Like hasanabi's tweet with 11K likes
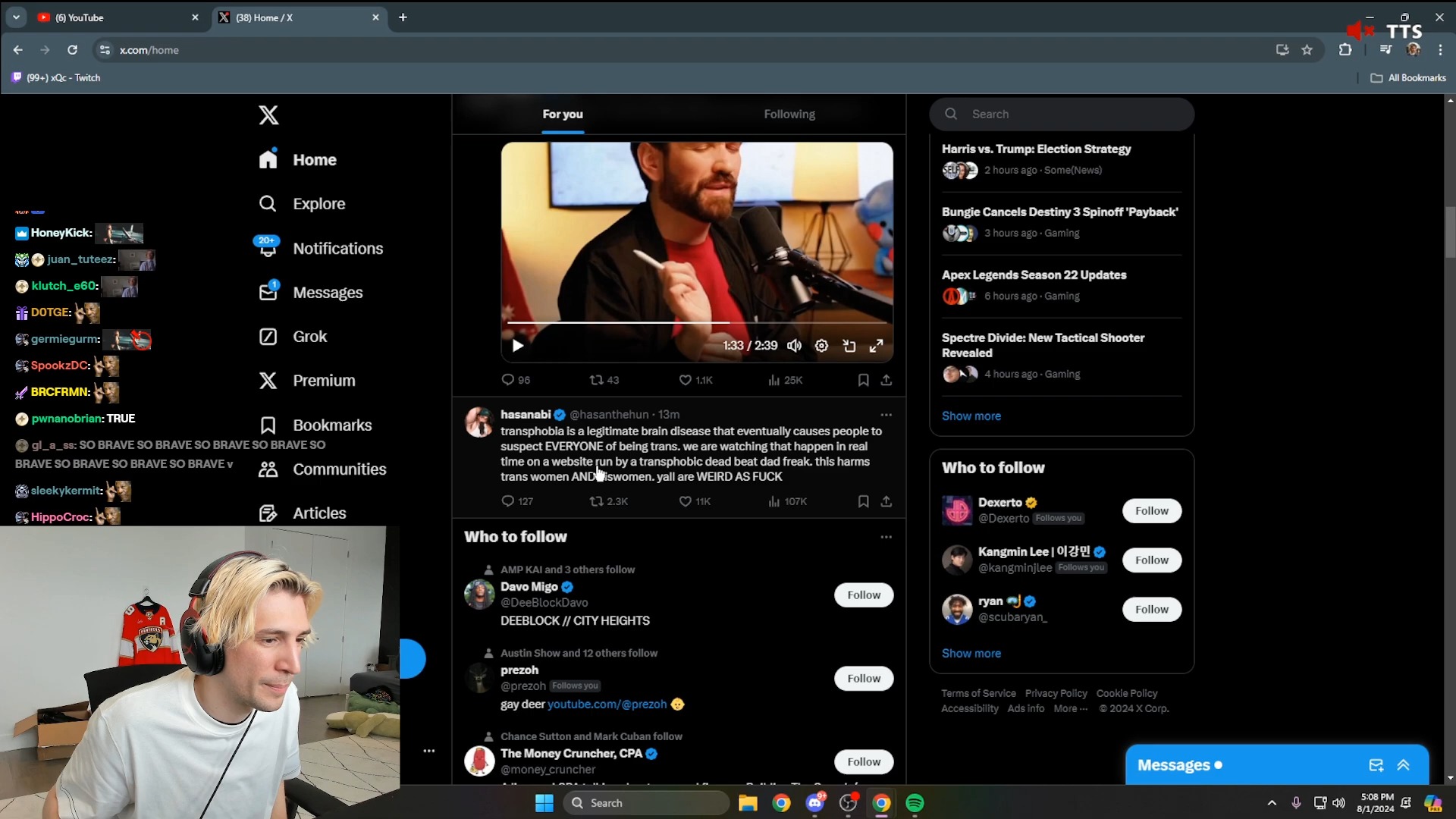1456x819 pixels. (695, 501)
